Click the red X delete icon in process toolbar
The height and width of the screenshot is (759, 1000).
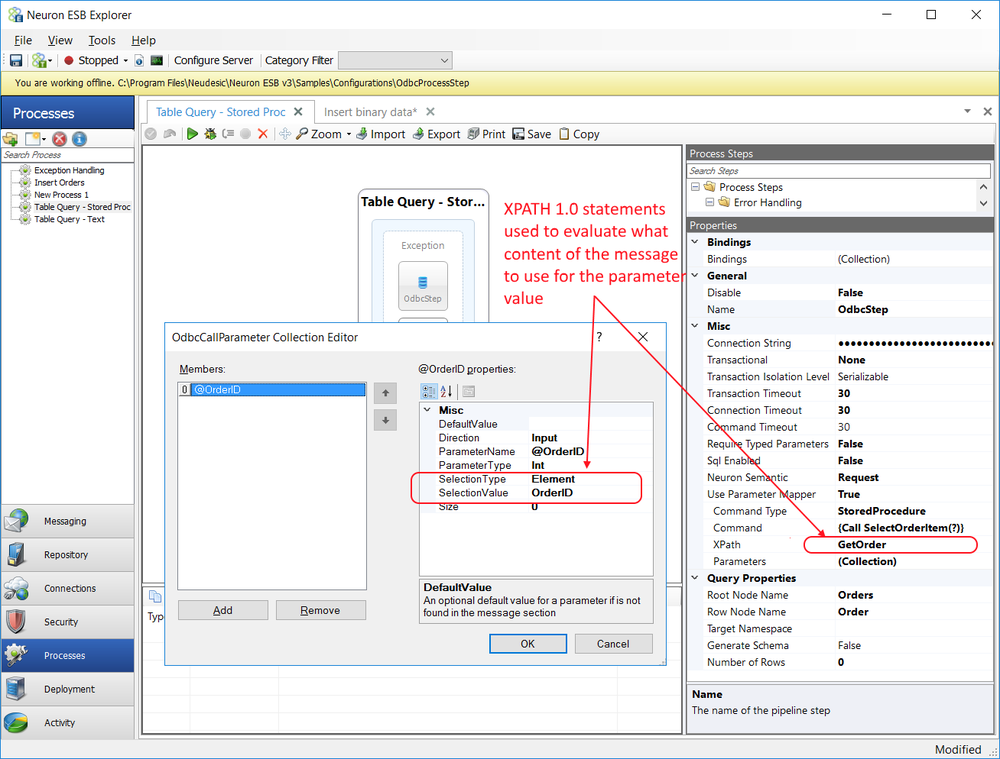(x=263, y=134)
